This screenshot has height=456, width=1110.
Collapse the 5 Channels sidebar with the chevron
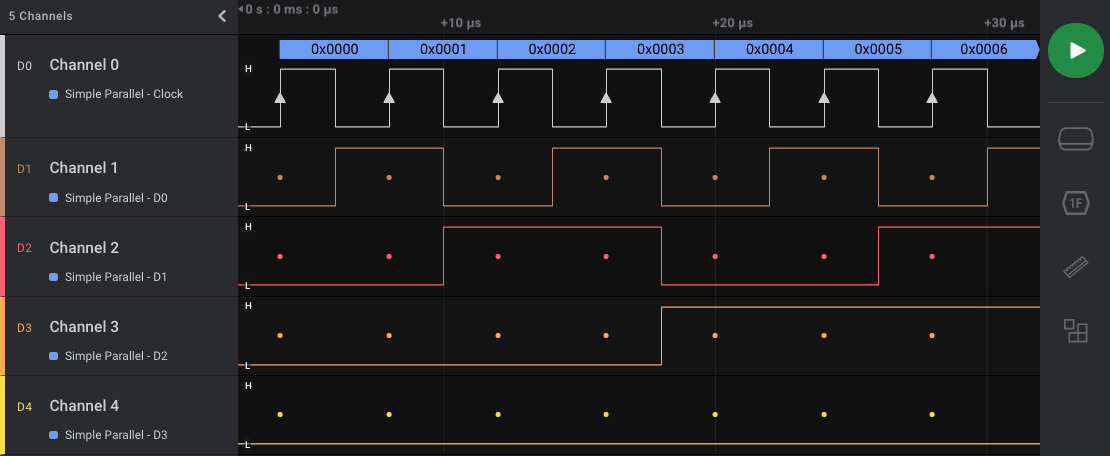coord(222,16)
